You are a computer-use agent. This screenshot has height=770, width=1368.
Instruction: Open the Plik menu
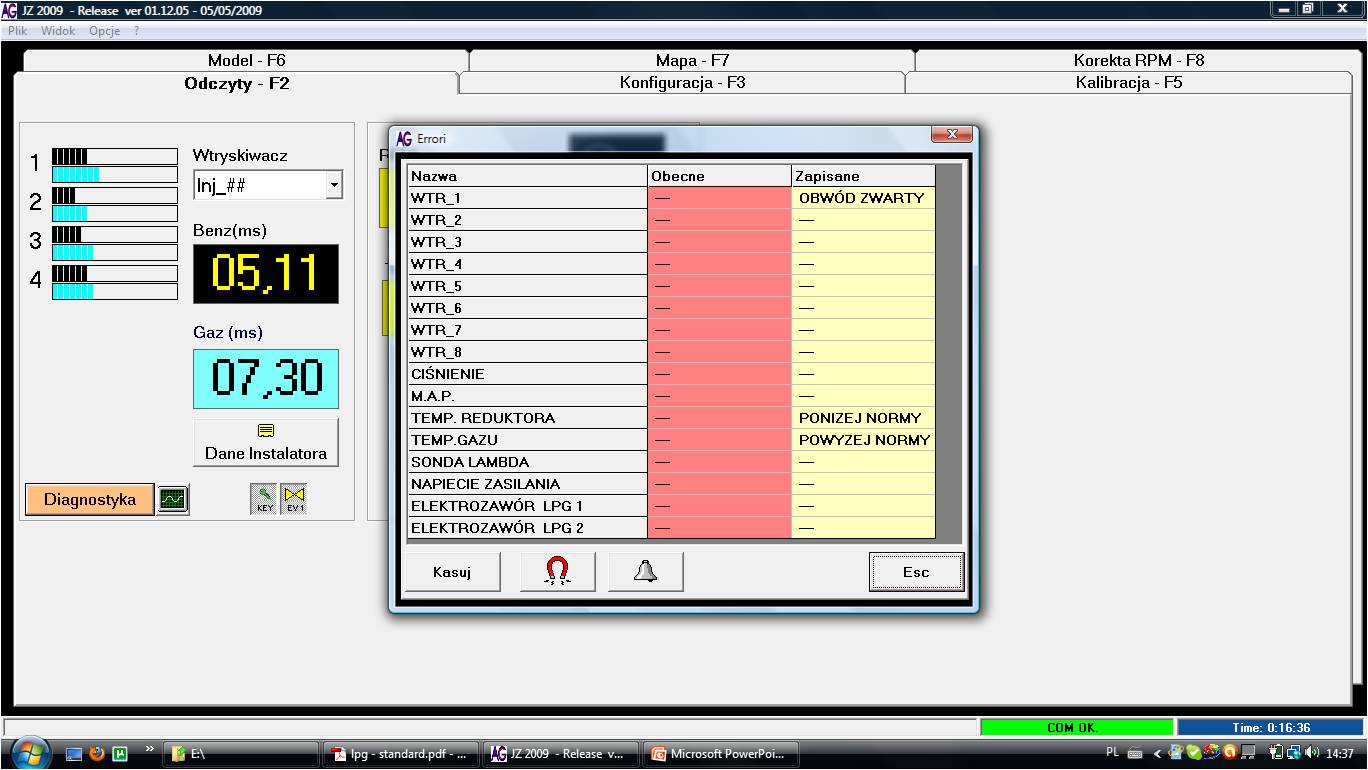pos(18,31)
